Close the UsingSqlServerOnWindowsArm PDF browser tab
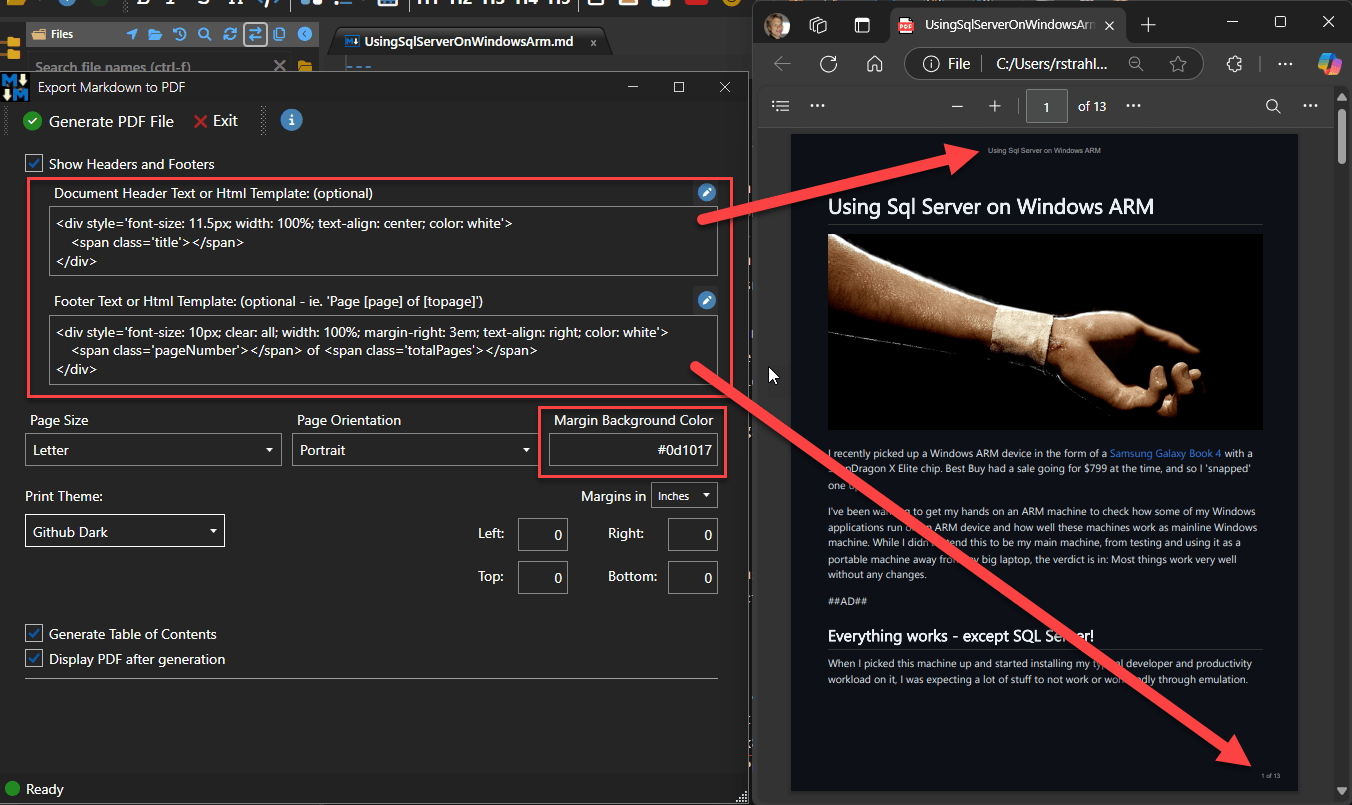The height and width of the screenshot is (805, 1352). pos(1108,24)
